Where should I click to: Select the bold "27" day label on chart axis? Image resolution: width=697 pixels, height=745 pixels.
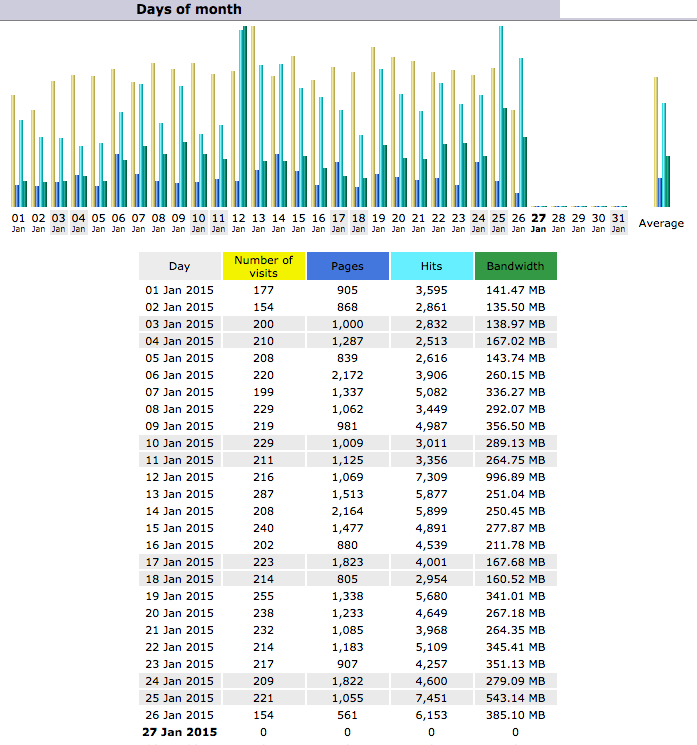[x=539, y=217]
